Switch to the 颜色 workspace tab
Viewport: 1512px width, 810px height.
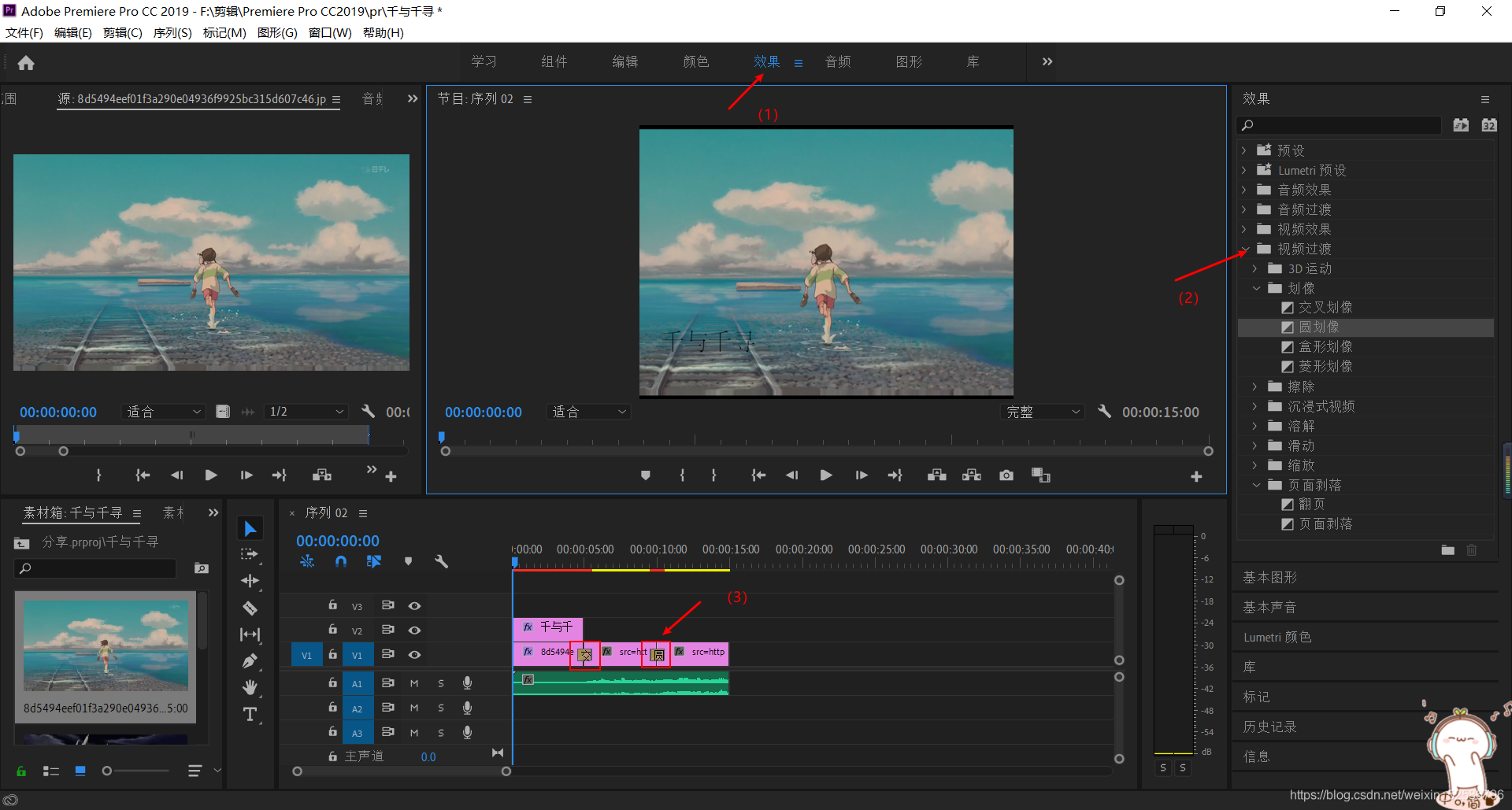tap(696, 61)
